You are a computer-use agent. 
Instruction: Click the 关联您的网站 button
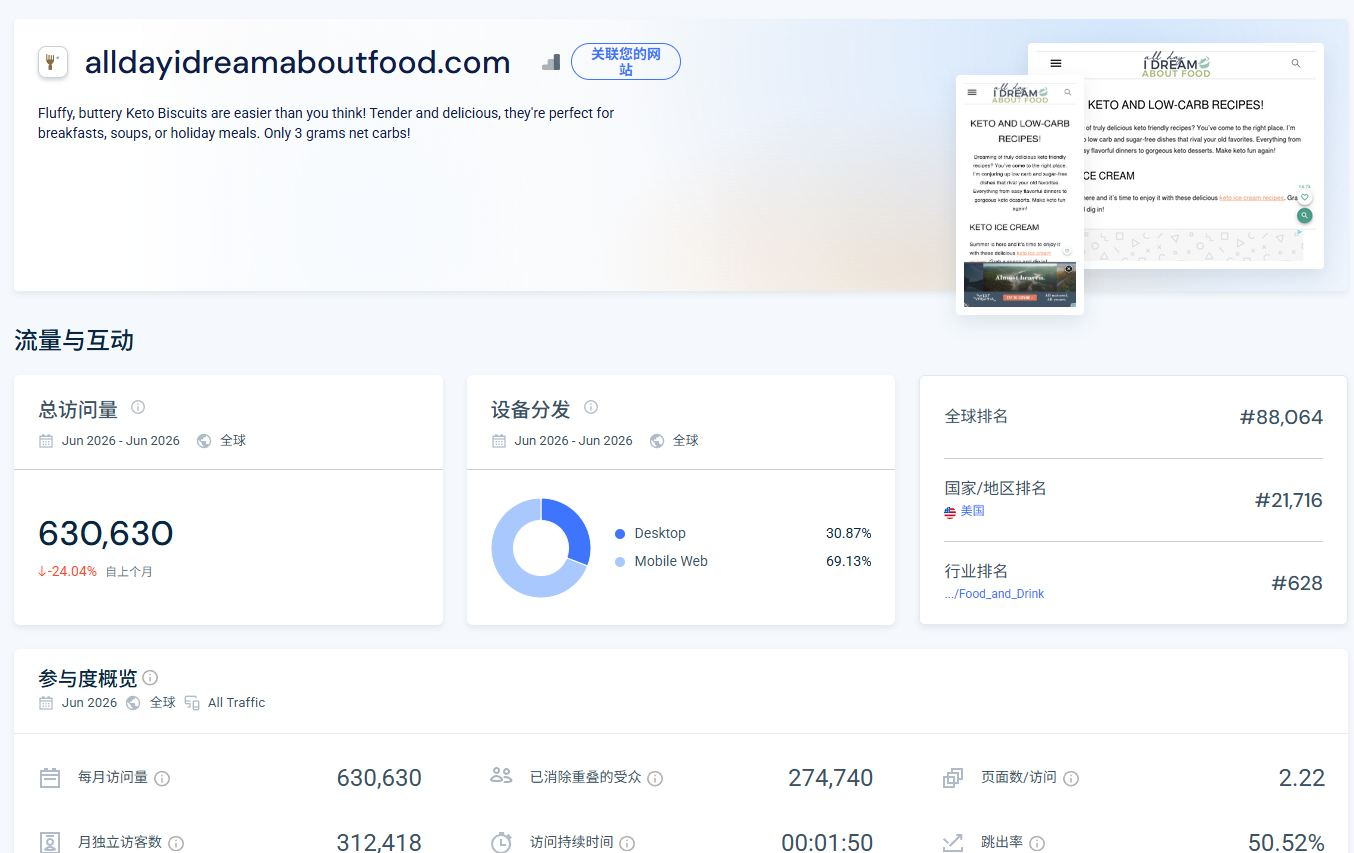coord(626,62)
